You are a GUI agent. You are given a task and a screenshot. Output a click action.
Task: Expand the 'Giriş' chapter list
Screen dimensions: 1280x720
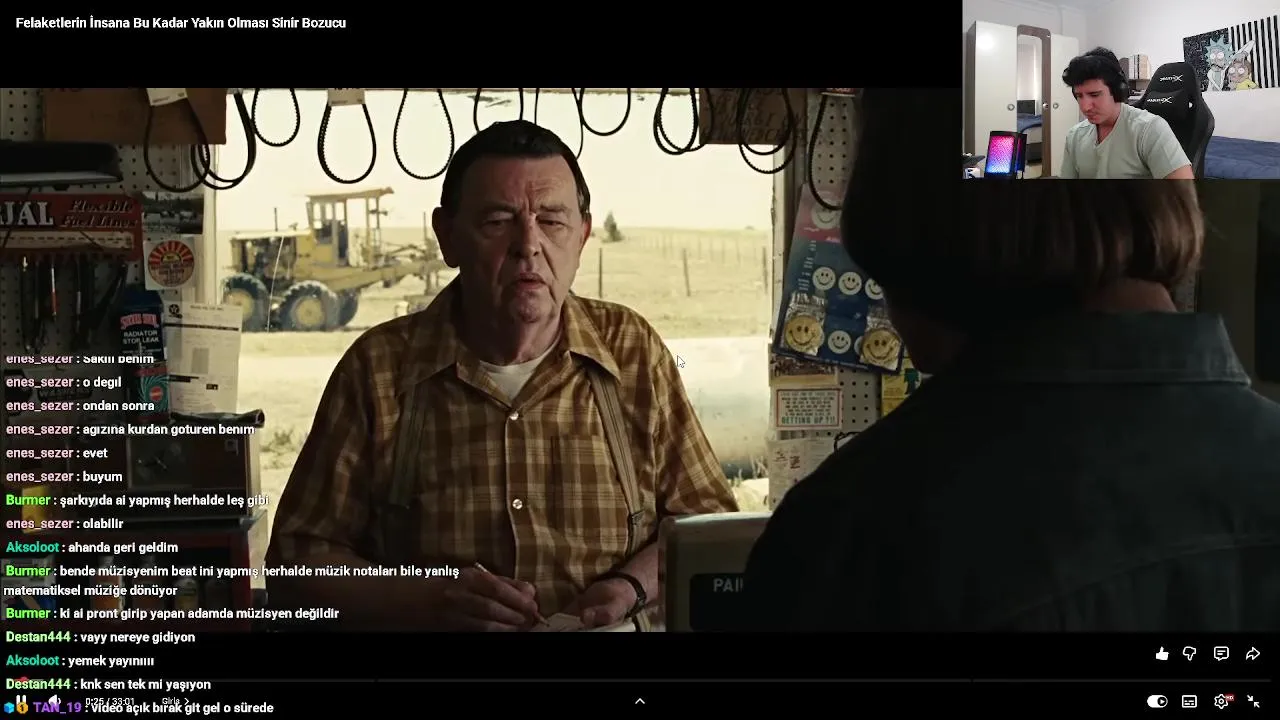coord(175,701)
